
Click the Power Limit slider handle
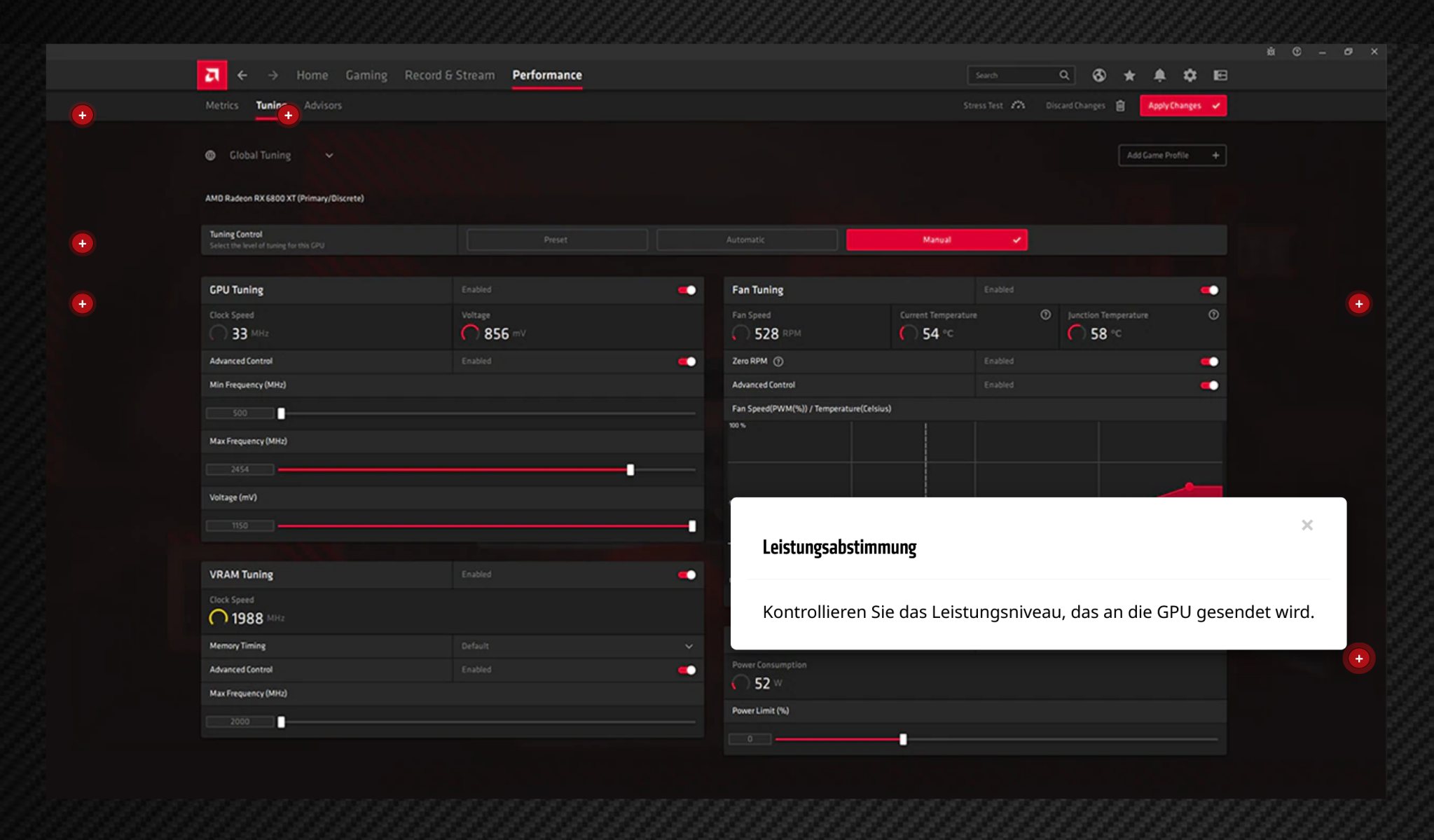click(x=903, y=739)
